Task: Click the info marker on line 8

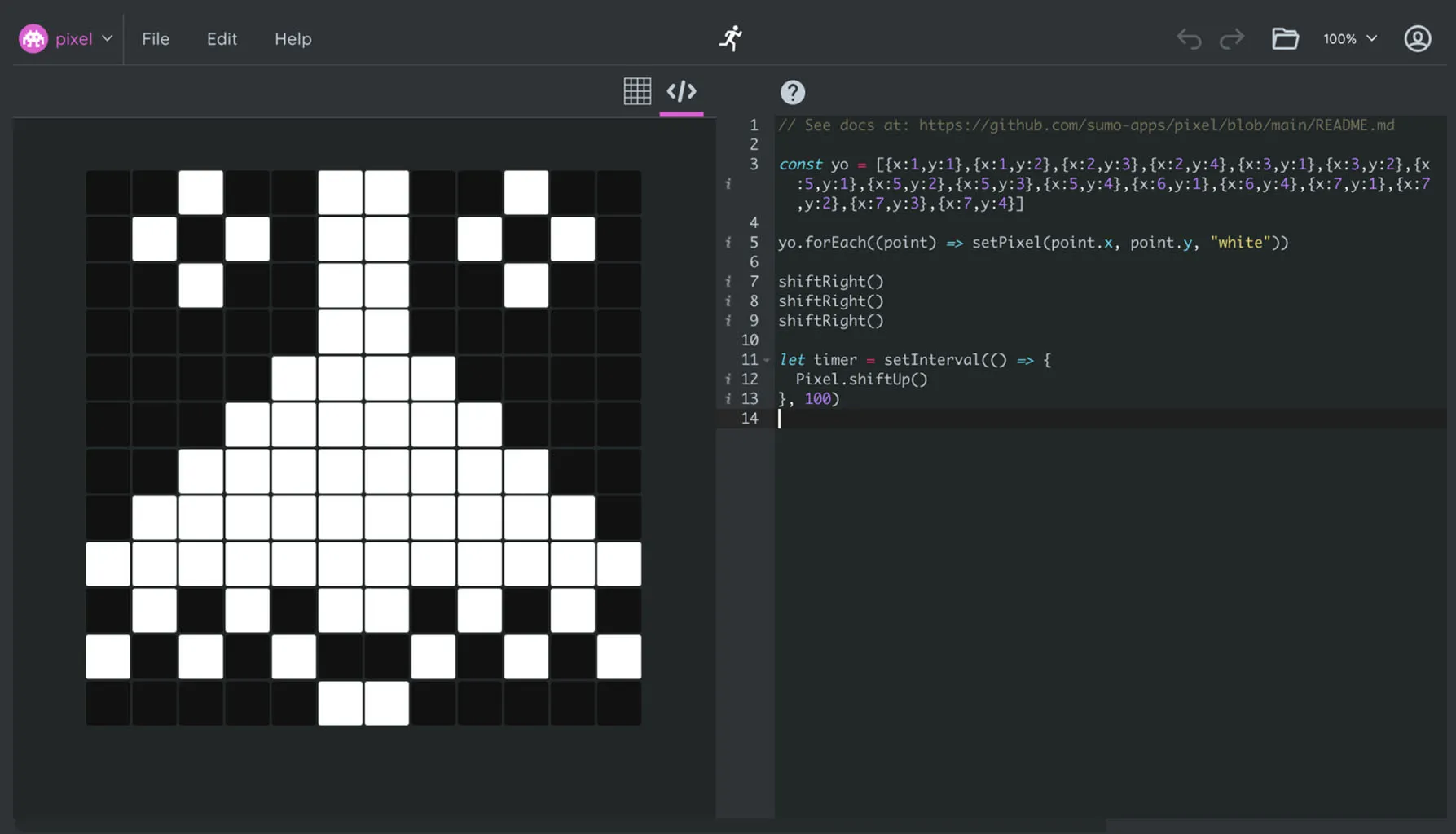Action: click(728, 301)
